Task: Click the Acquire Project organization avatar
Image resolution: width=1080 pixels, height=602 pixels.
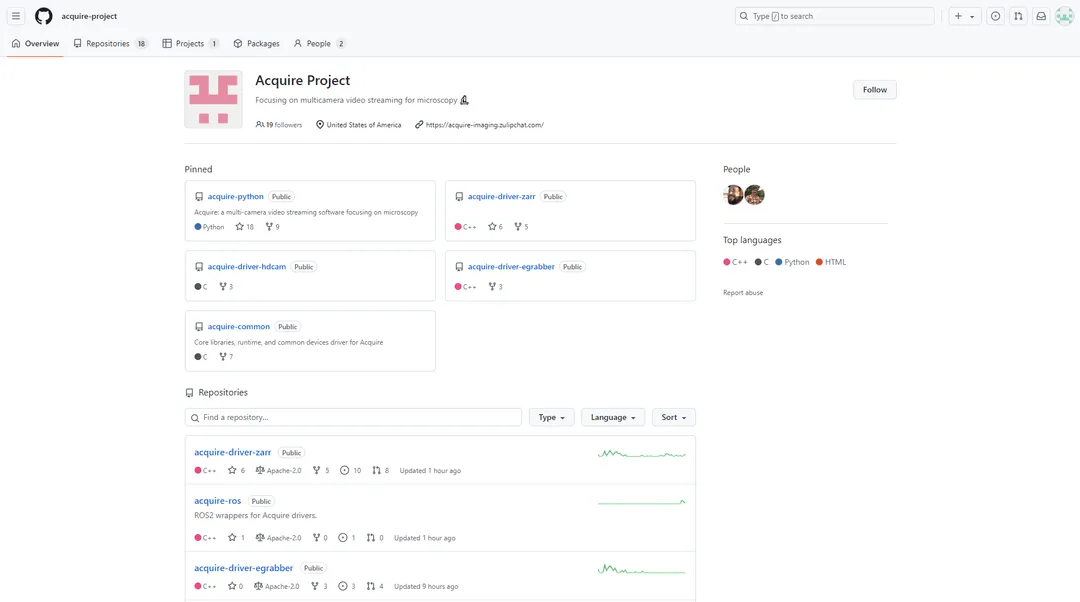Action: point(214,99)
